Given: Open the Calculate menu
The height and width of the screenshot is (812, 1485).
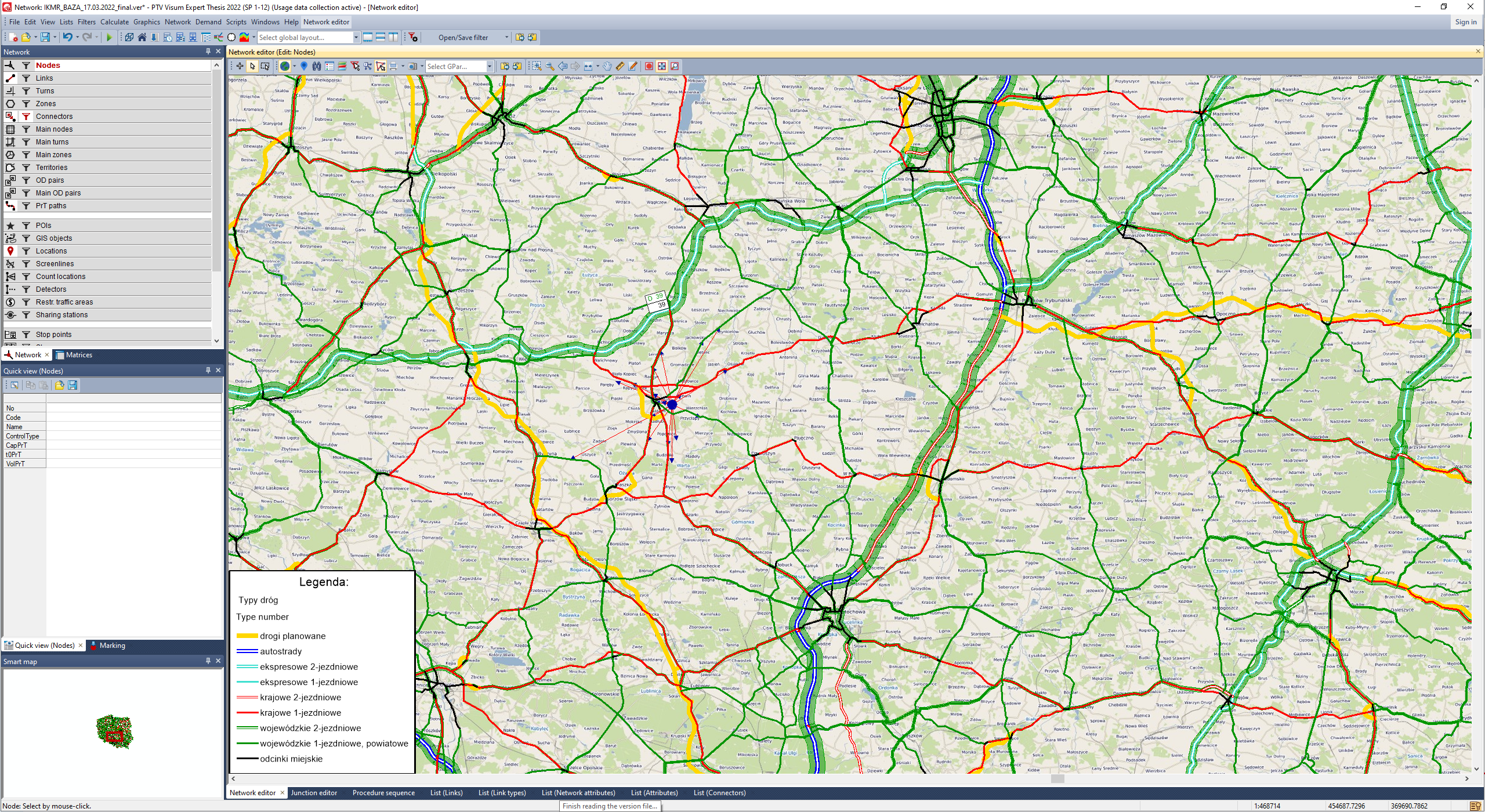Looking at the screenshot, I should click(114, 22).
